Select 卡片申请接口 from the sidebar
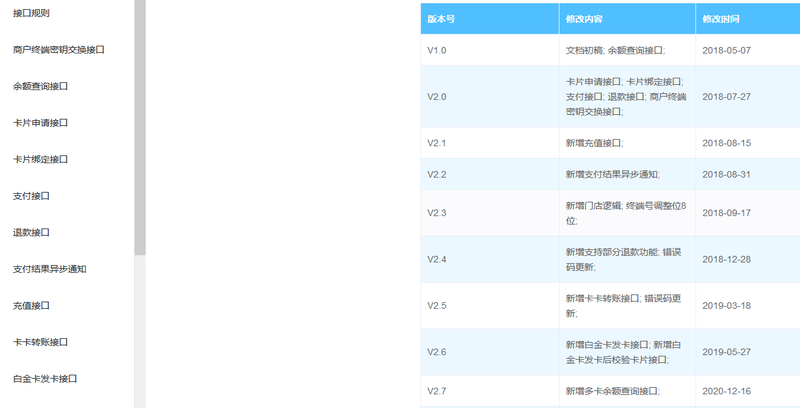This screenshot has width=800, height=408. click(x=40, y=123)
